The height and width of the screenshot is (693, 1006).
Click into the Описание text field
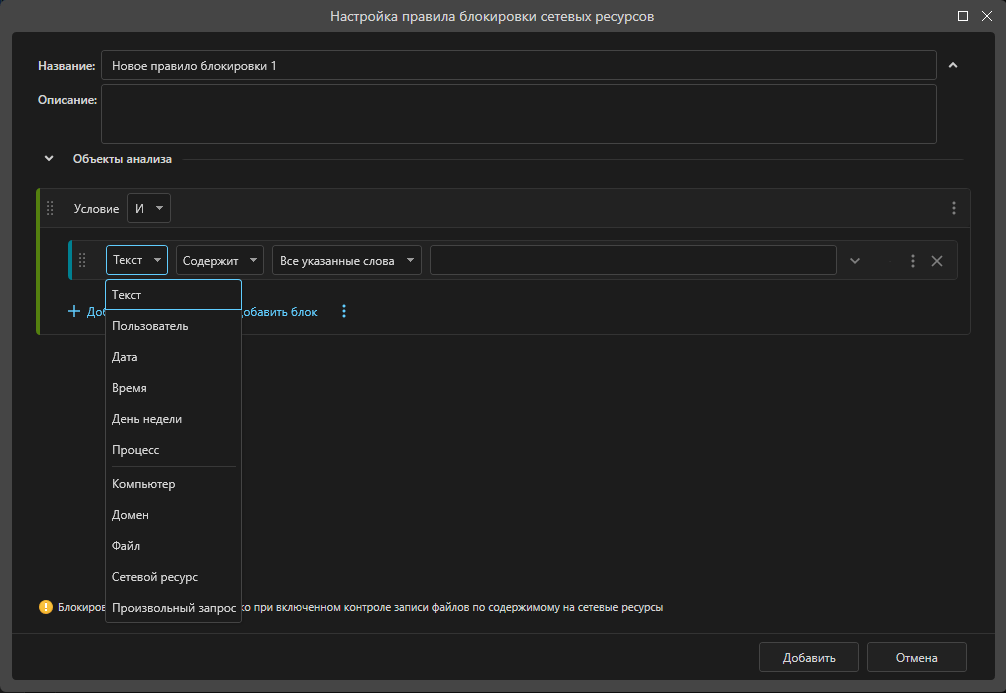click(518, 114)
